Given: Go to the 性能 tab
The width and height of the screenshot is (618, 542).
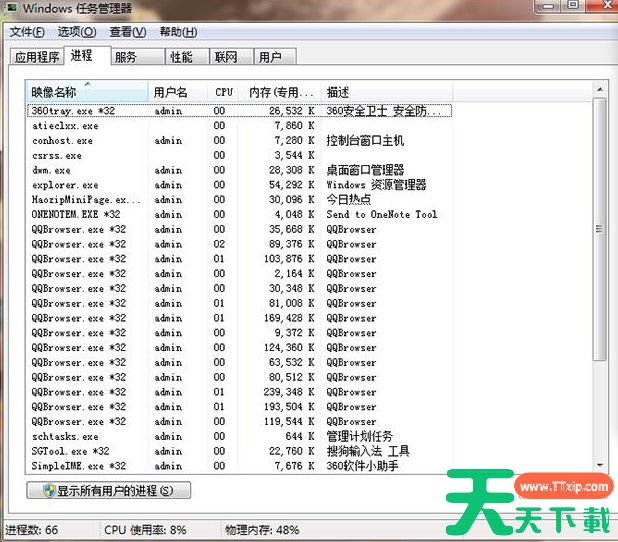Looking at the screenshot, I should coord(181,57).
